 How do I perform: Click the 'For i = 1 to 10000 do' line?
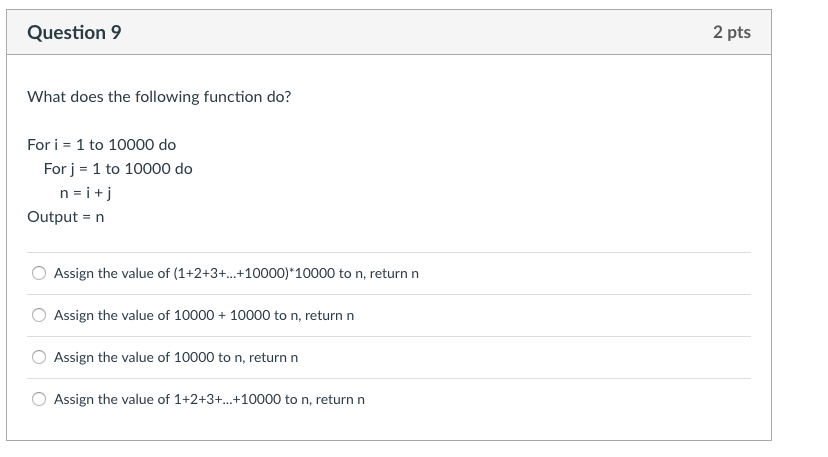[101, 145]
